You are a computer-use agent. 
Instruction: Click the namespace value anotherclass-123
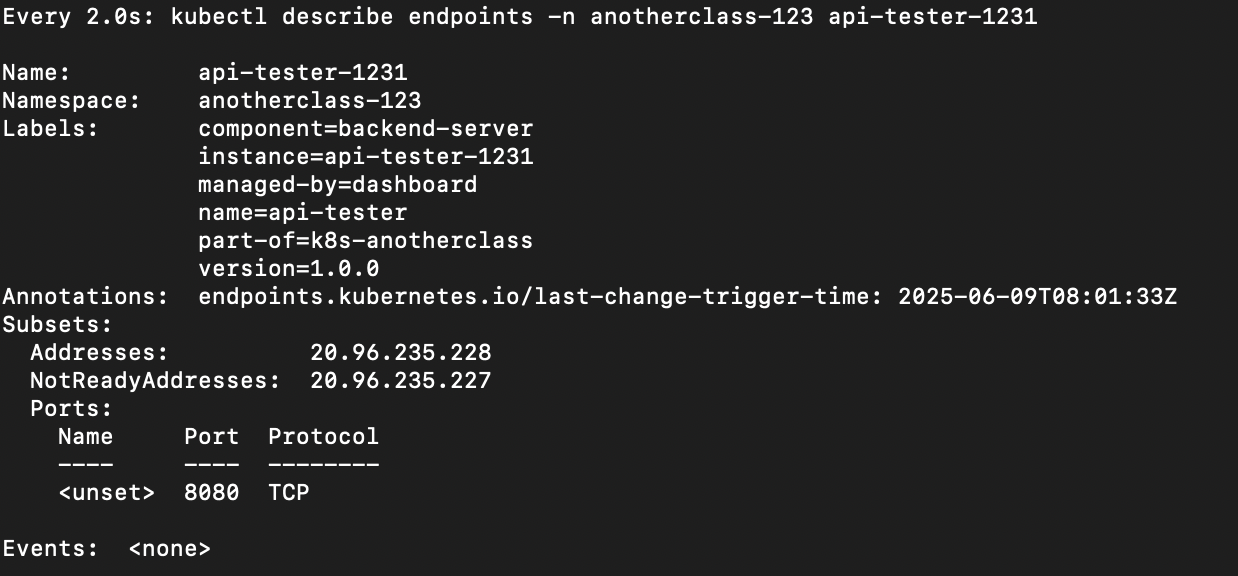pyautogui.click(x=310, y=101)
